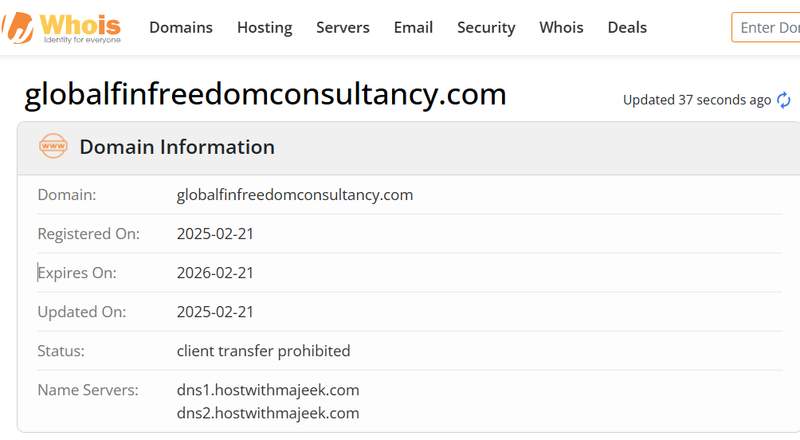Click the Enter Domain search field
The height and width of the screenshot is (440, 800).
(766, 28)
